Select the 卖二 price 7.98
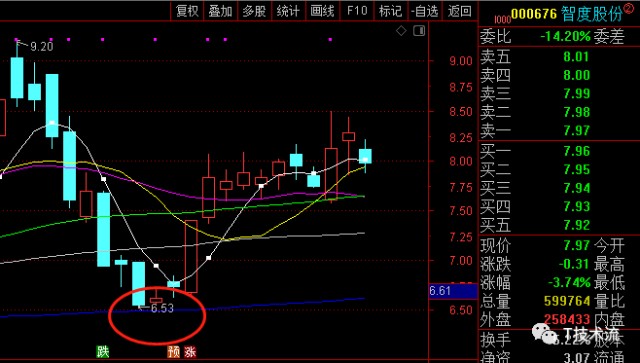Screen dimensions: 640x363 [576, 112]
